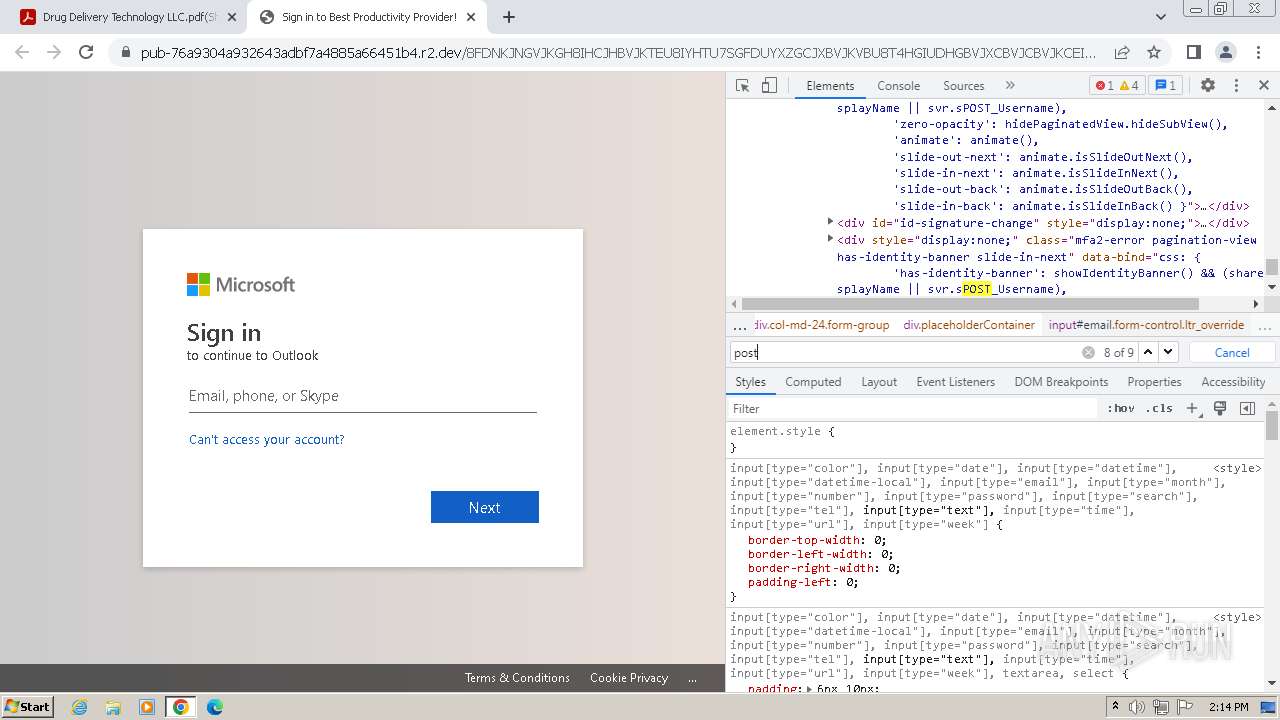This screenshot has width=1280, height=720.
Task: Show more DevTools panel tabs
Action: [x=1010, y=86]
